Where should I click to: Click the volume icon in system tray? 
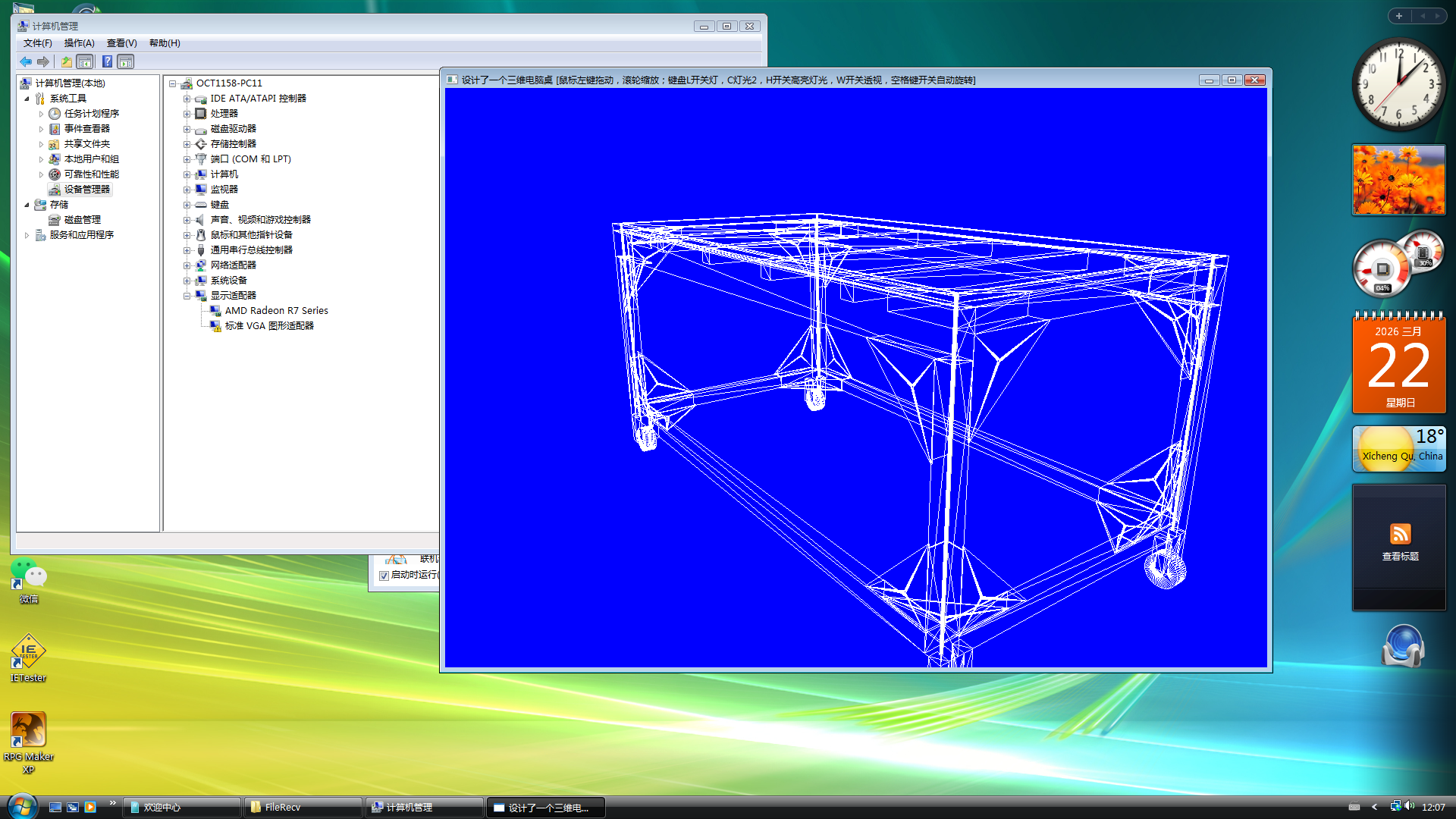tap(1409, 806)
